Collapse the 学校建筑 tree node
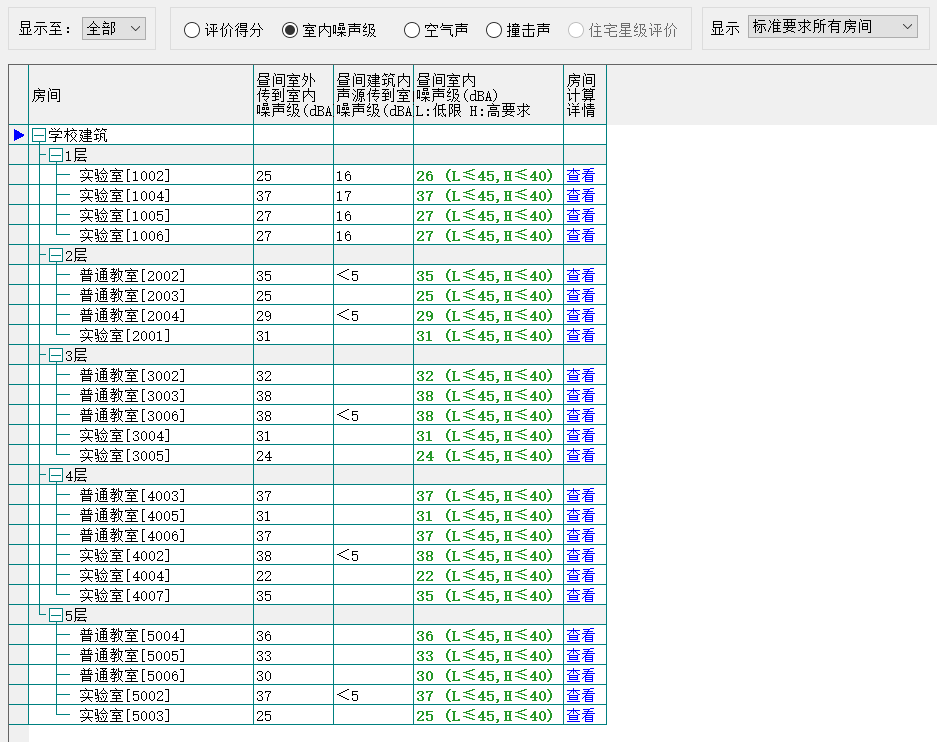The width and height of the screenshot is (937, 742). (x=39, y=135)
